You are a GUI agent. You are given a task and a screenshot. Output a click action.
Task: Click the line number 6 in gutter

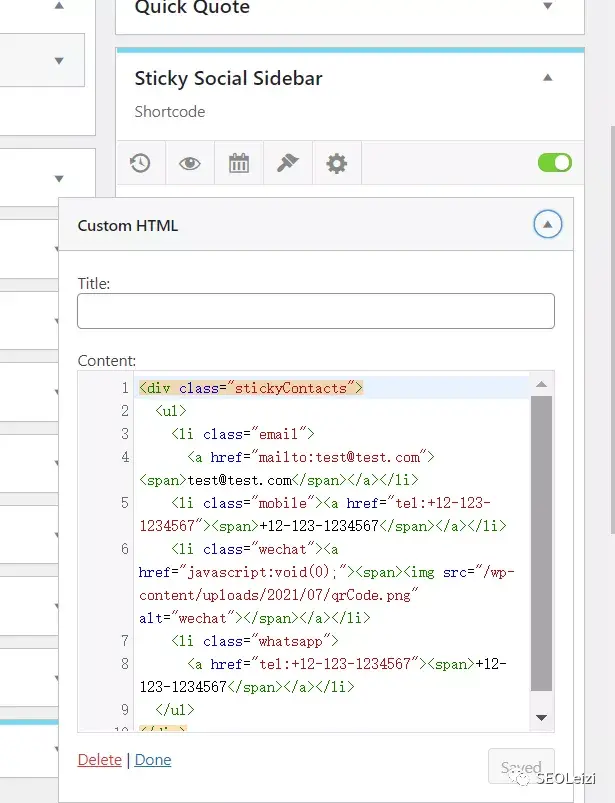coord(125,549)
